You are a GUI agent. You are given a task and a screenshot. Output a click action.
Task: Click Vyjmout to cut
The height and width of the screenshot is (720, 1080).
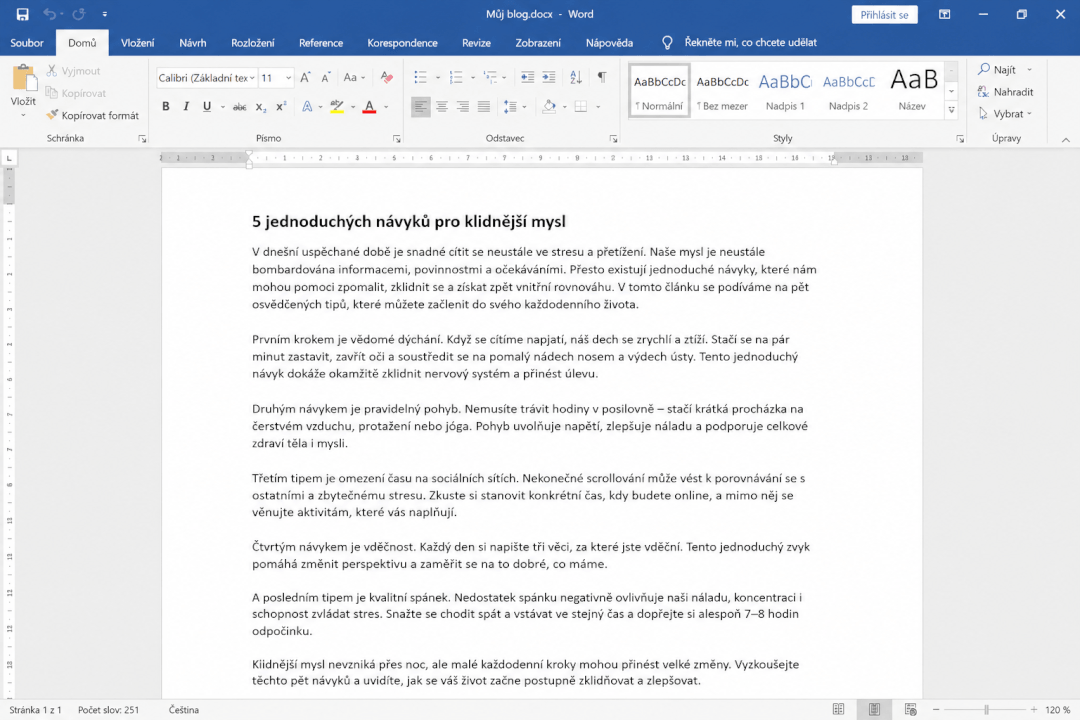(x=74, y=71)
